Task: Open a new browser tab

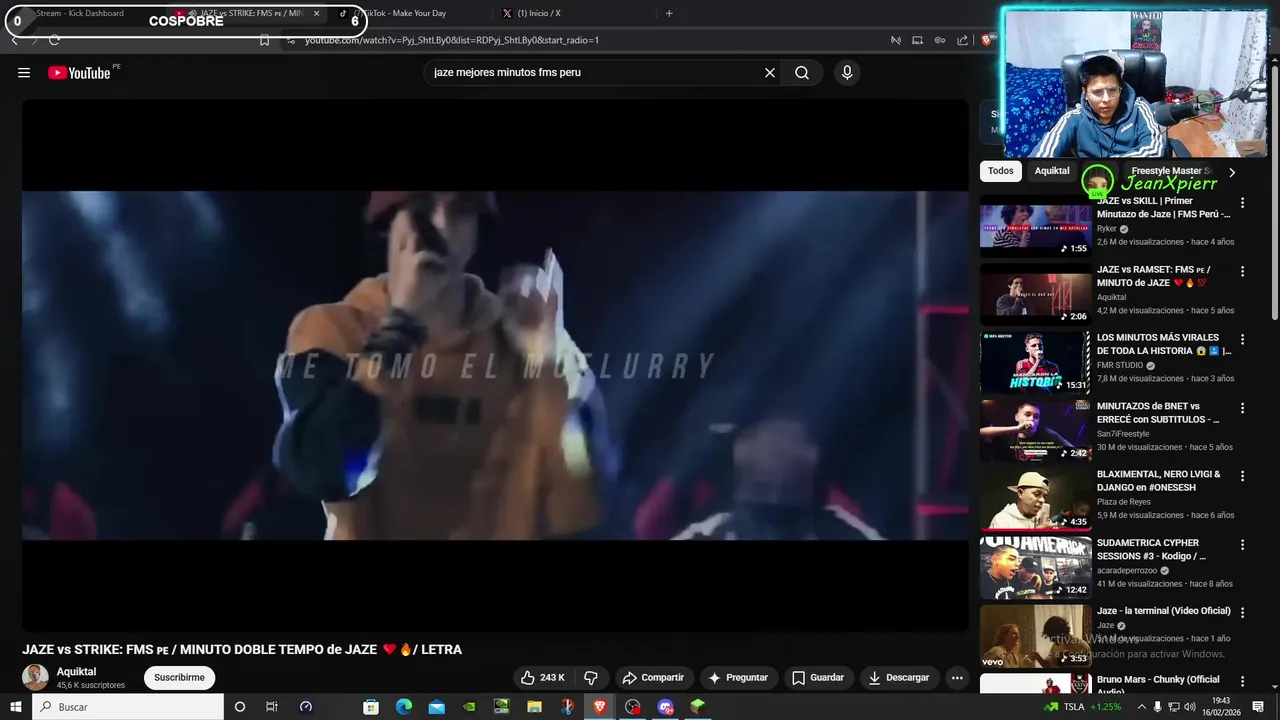Action: pos(669,14)
